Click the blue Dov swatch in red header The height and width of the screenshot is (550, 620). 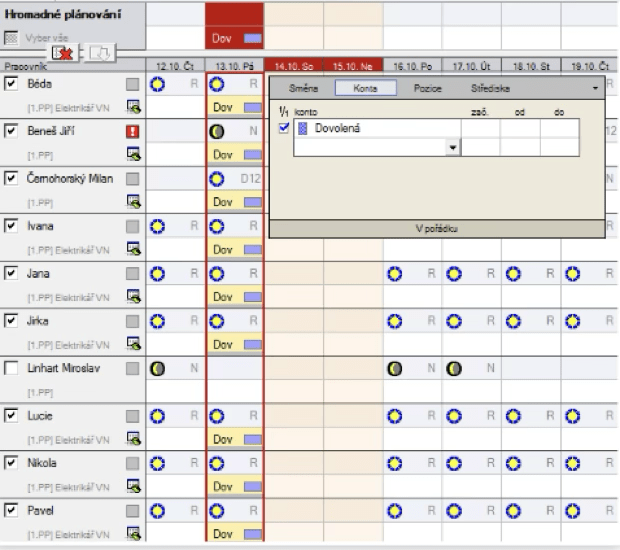(253, 38)
